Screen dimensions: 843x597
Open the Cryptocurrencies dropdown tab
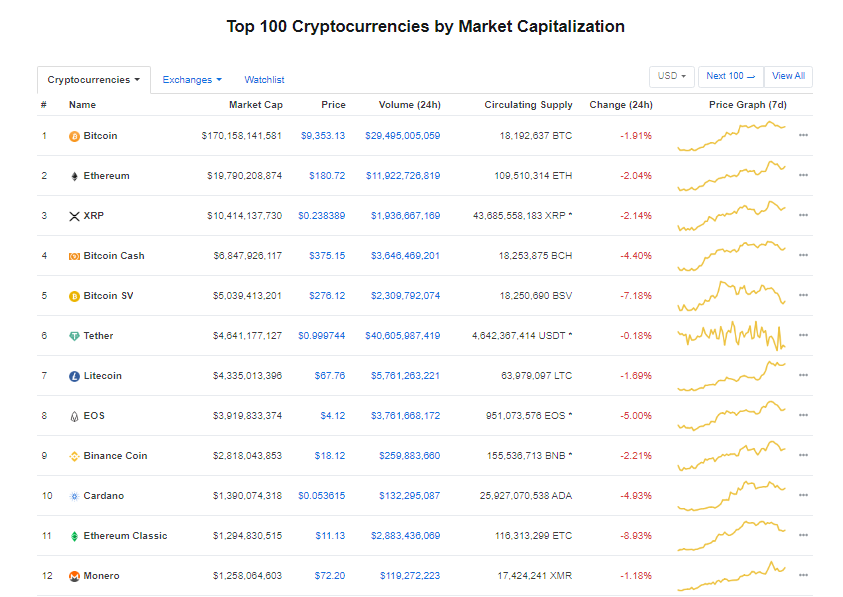94,80
